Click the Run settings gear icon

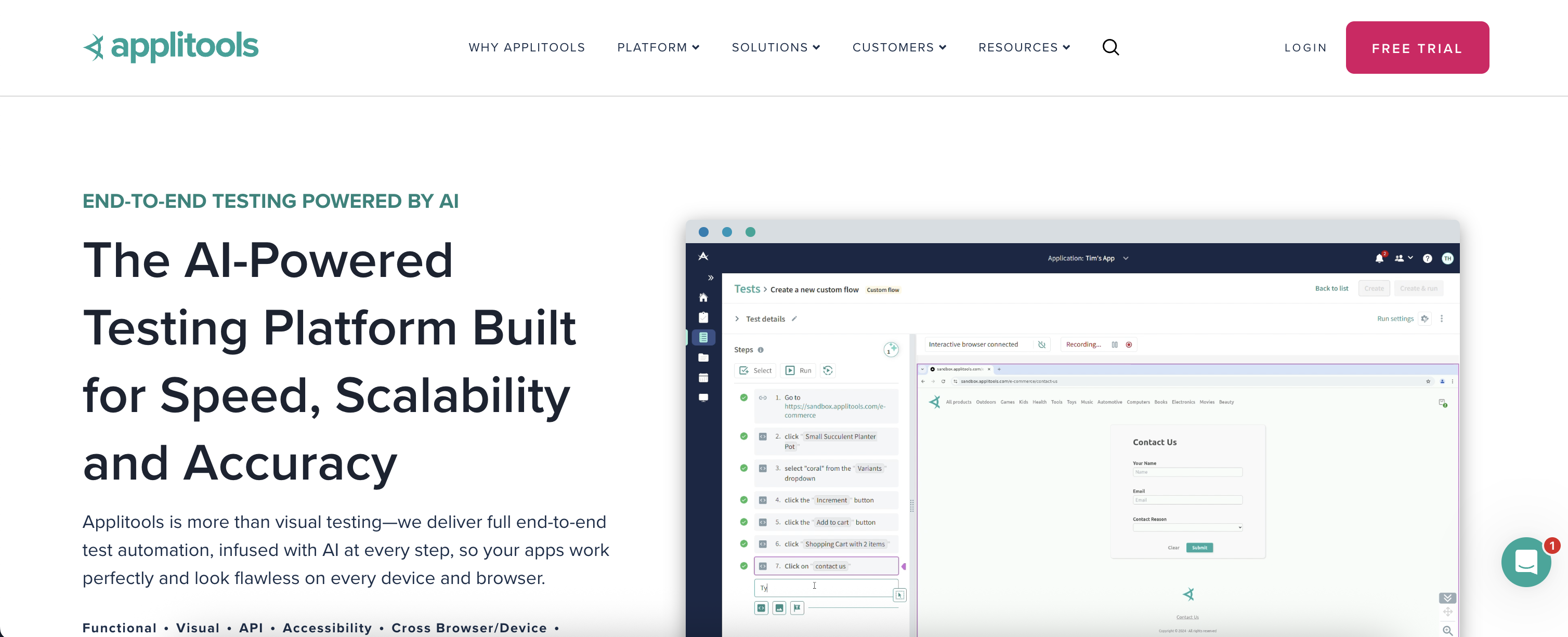(1425, 319)
